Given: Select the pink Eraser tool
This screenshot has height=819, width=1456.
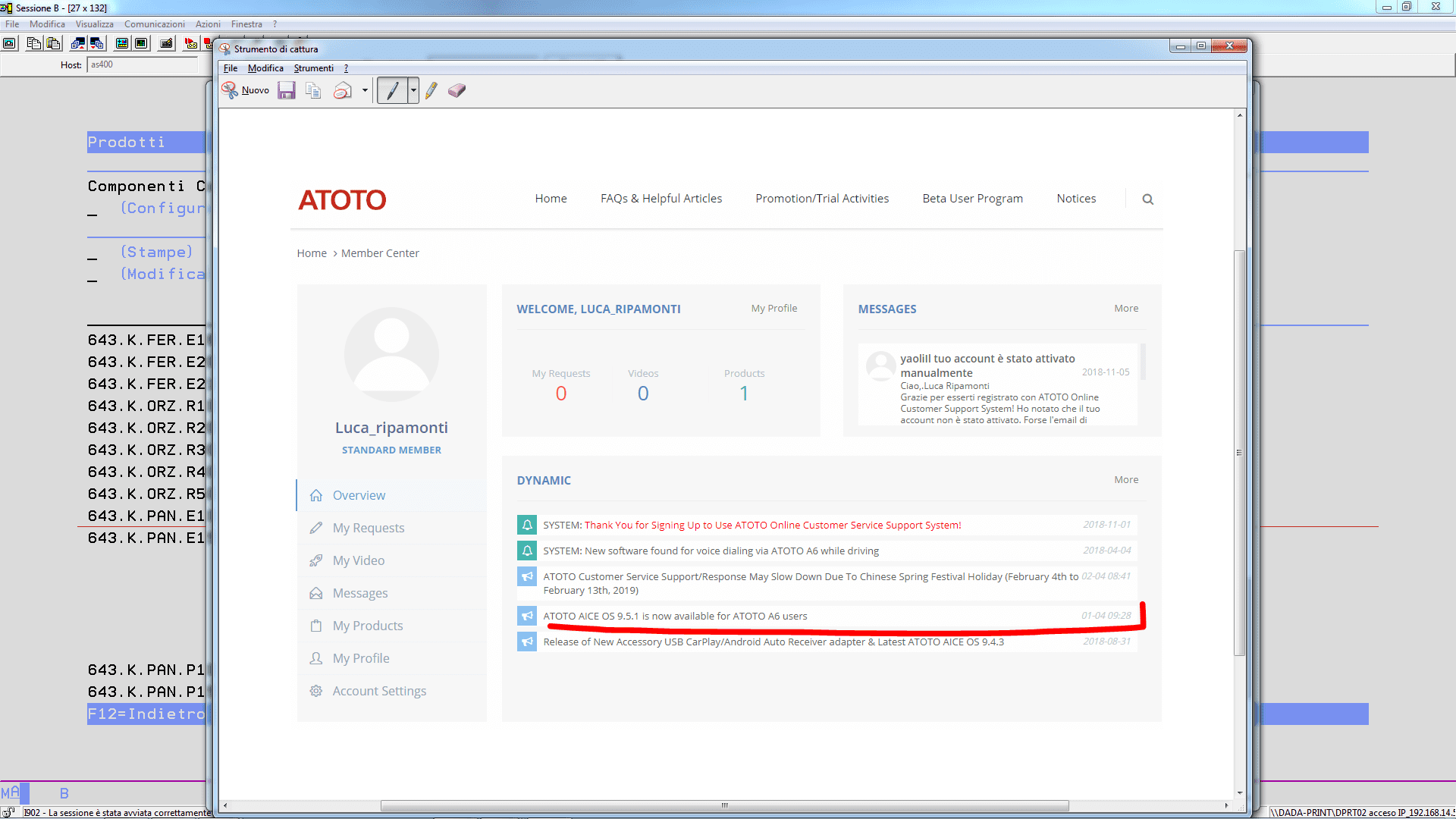Looking at the screenshot, I should point(457,90).
